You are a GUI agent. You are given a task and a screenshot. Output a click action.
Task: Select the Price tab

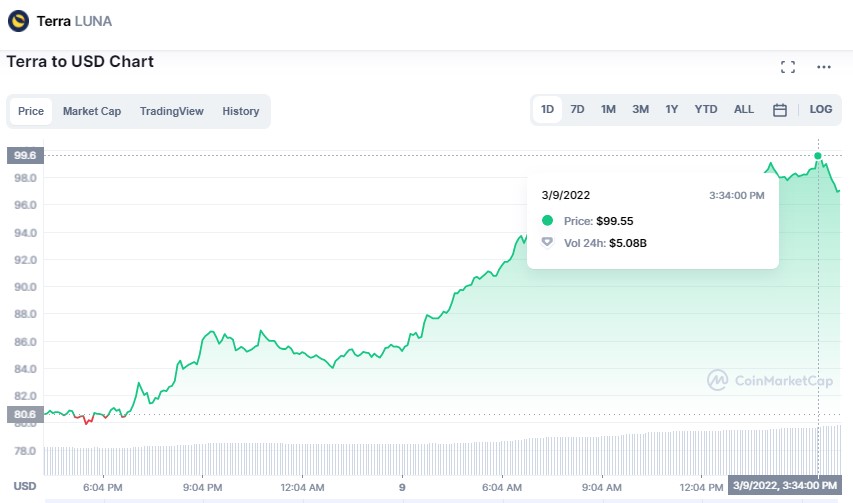(31, 111)
